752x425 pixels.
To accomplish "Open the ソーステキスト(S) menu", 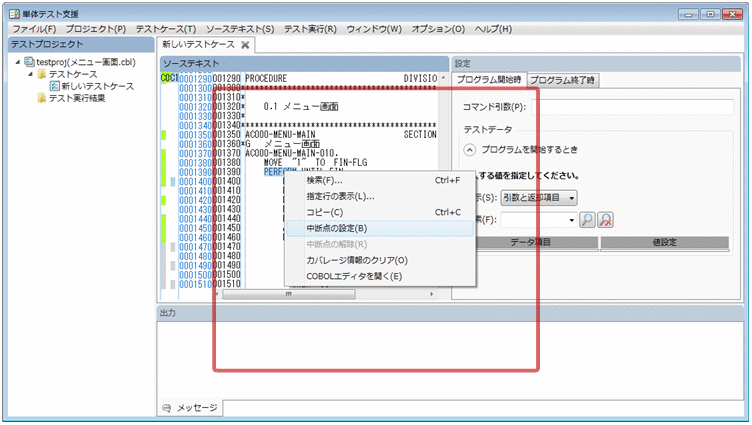I will (x=240, y=29).
